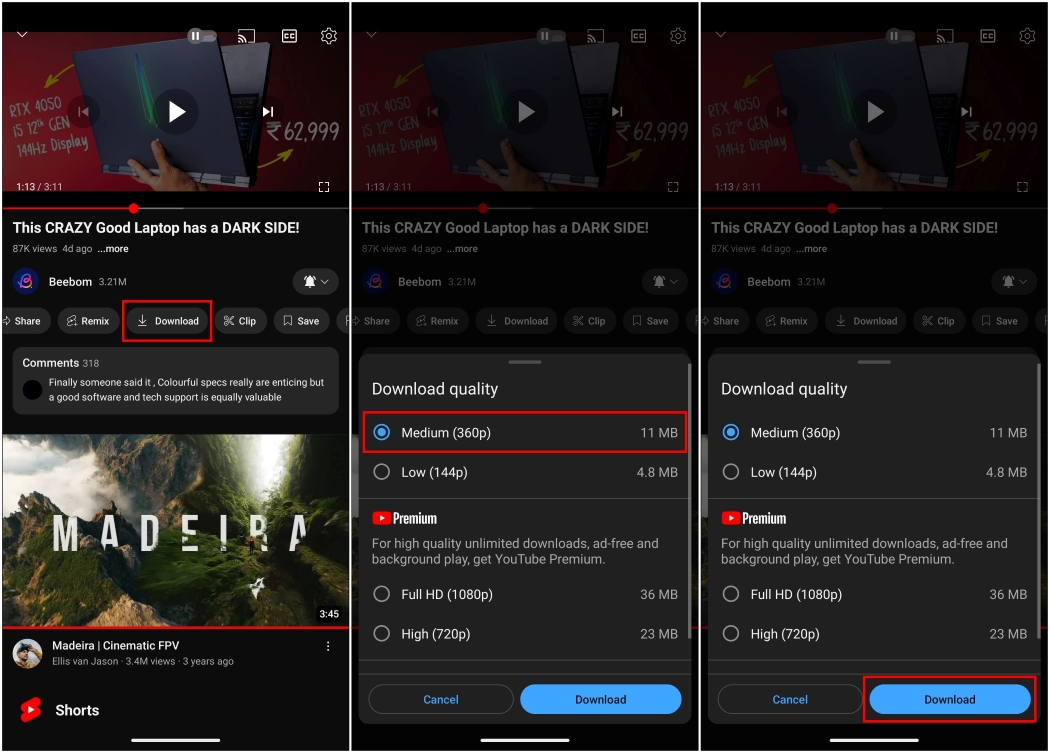The width and height of the screenshot is (1050, 753).
Task: Enter fullscreen using the expand icon
Action: pyautogui.click(x=325, y=186)
